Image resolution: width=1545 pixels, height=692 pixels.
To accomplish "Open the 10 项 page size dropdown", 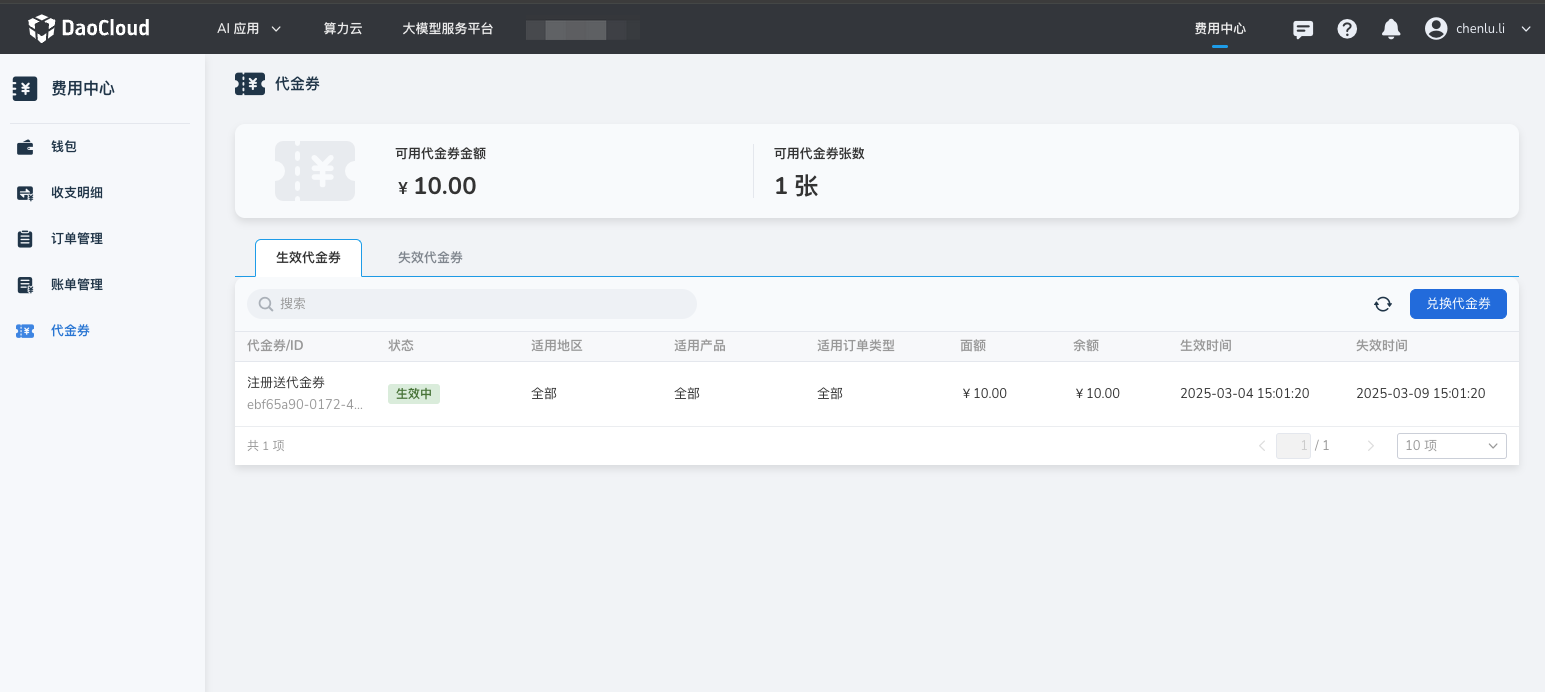I will [1451, 446].
